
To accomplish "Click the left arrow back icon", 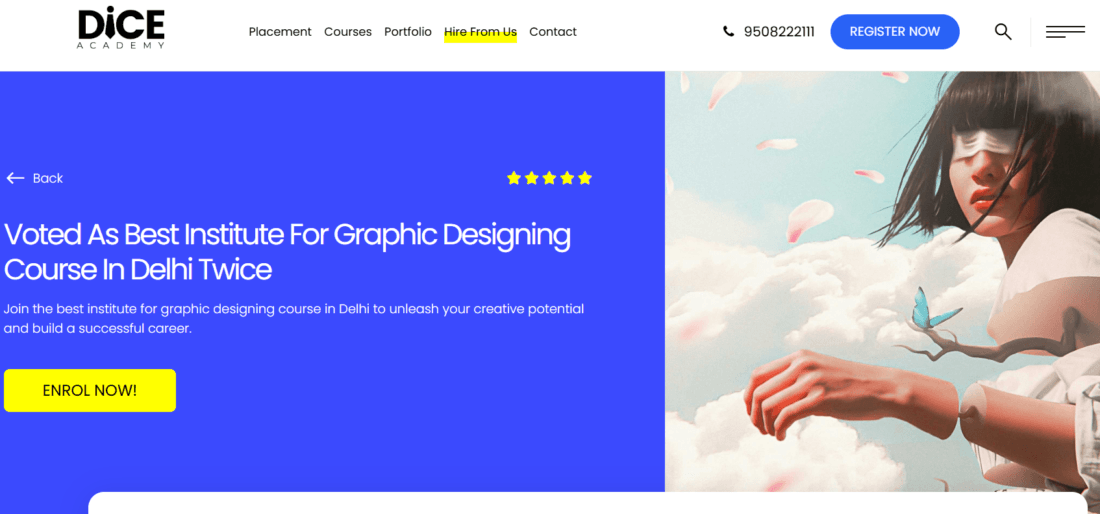I will click(15, 178).
